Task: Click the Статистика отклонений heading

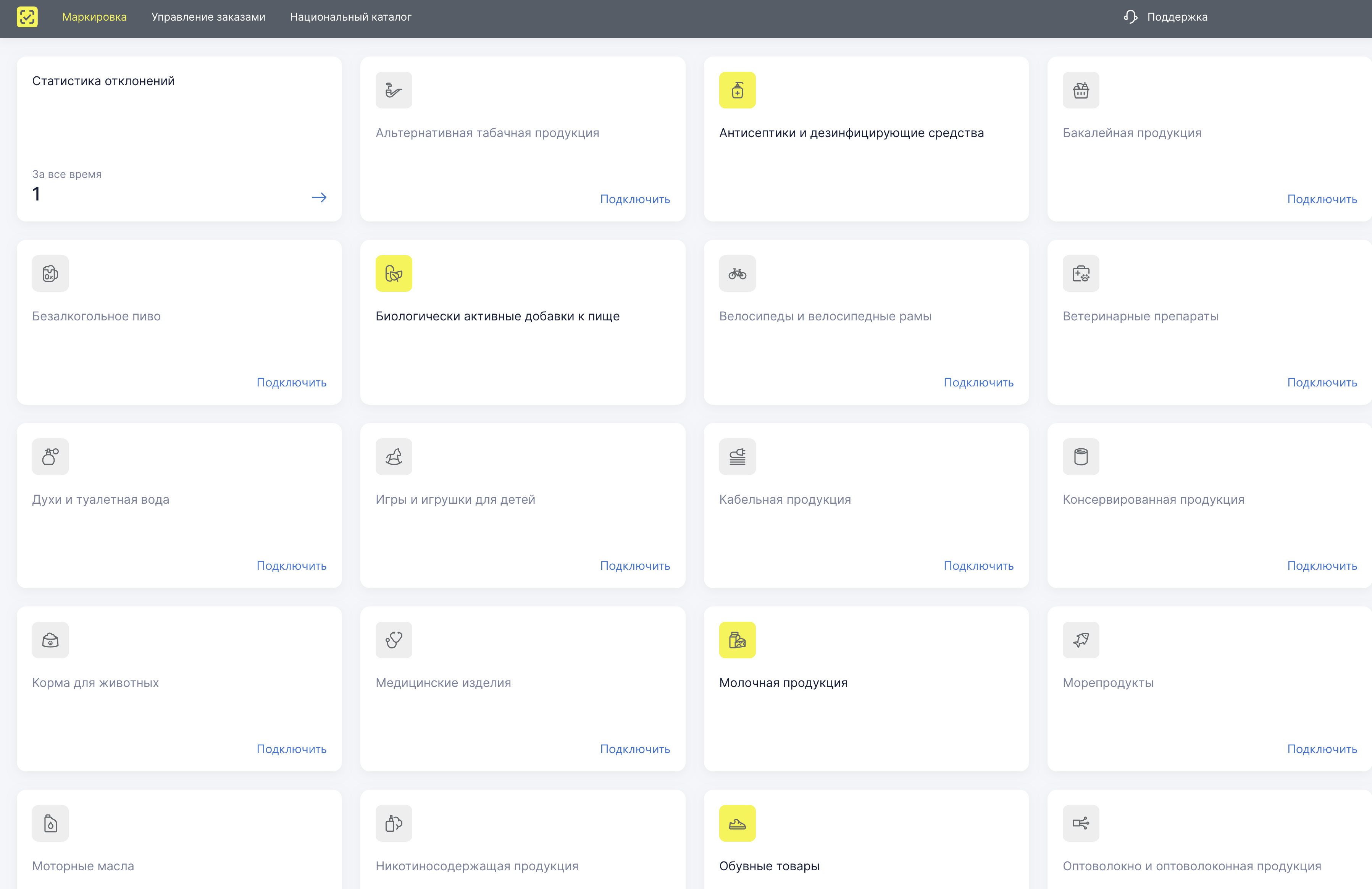Action: coord(103,81)
